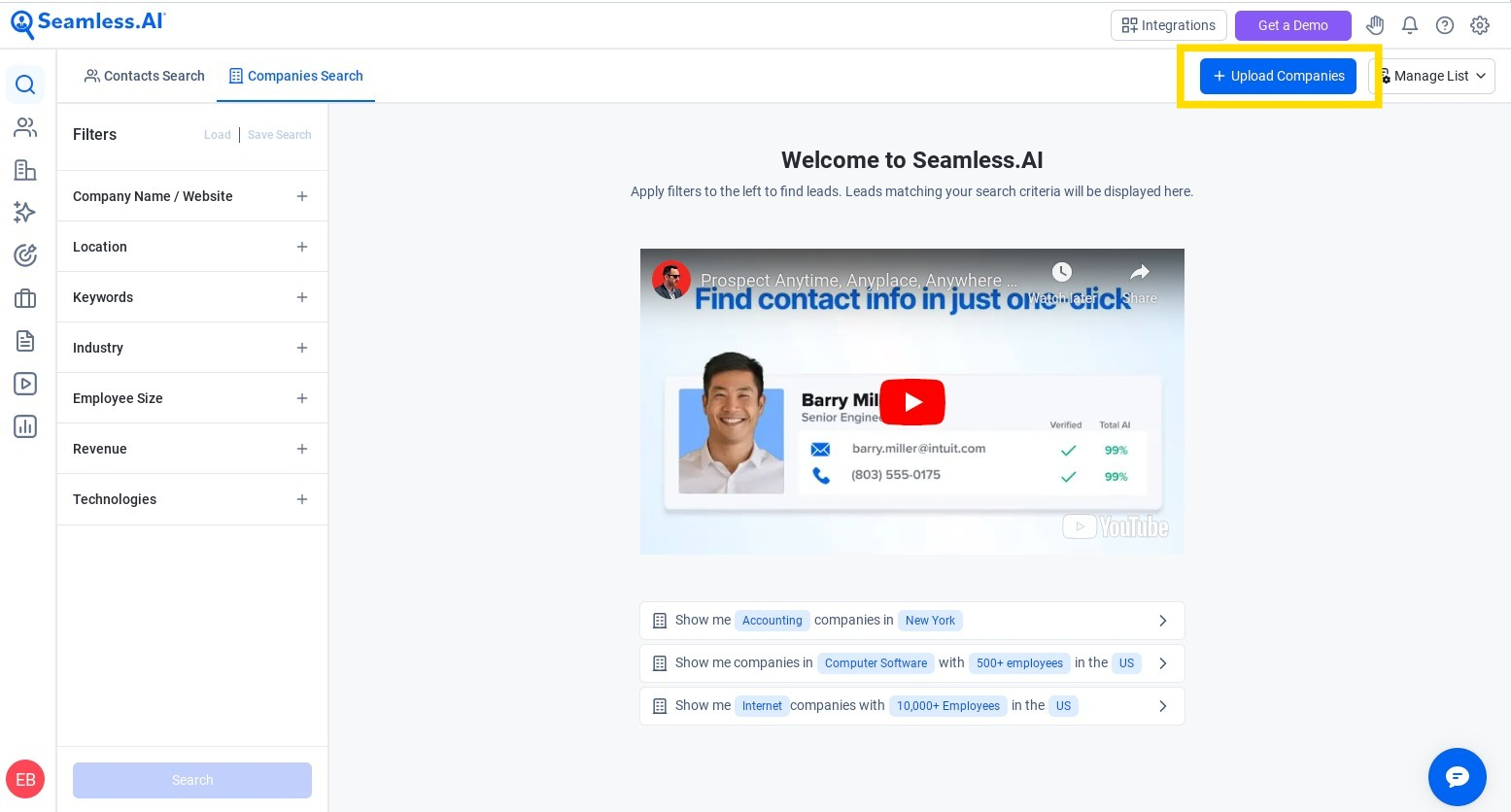Viewport: 1511px width, 812px height.
Task: Open the AI sparkles icon in sidebar
Action: [25, 213]
